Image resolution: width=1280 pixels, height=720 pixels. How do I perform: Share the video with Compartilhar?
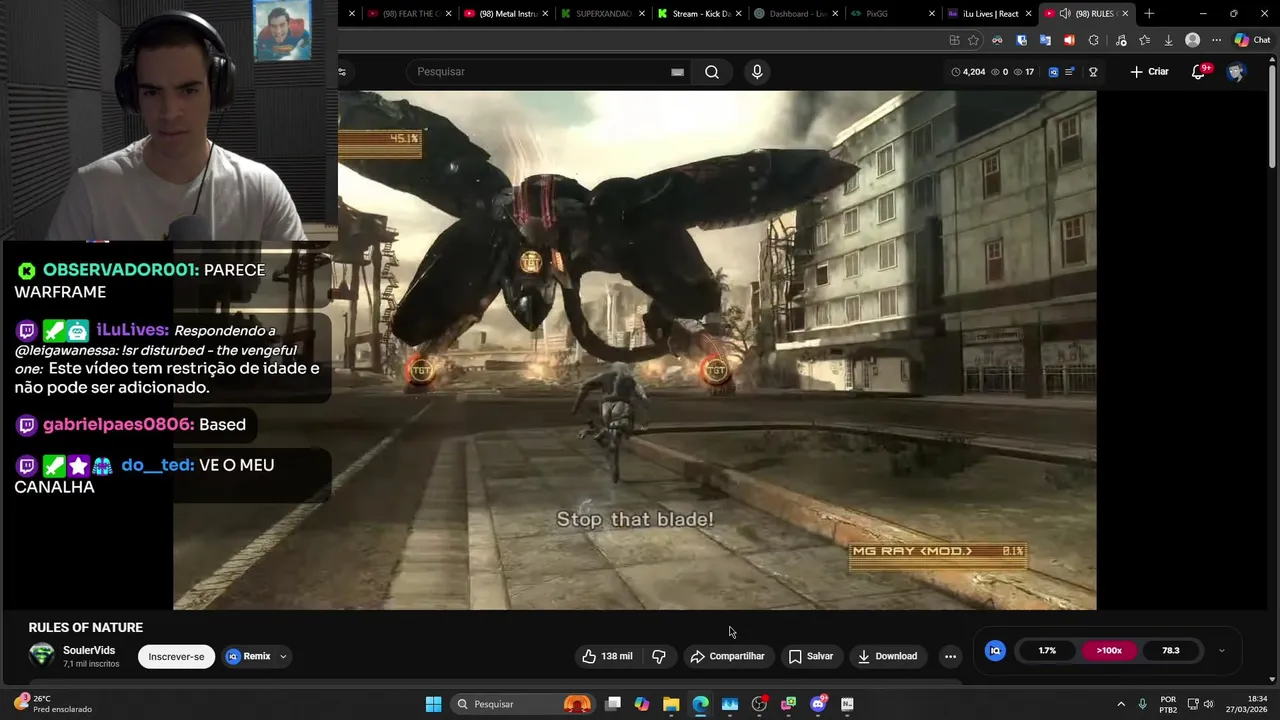click(727, 656)
